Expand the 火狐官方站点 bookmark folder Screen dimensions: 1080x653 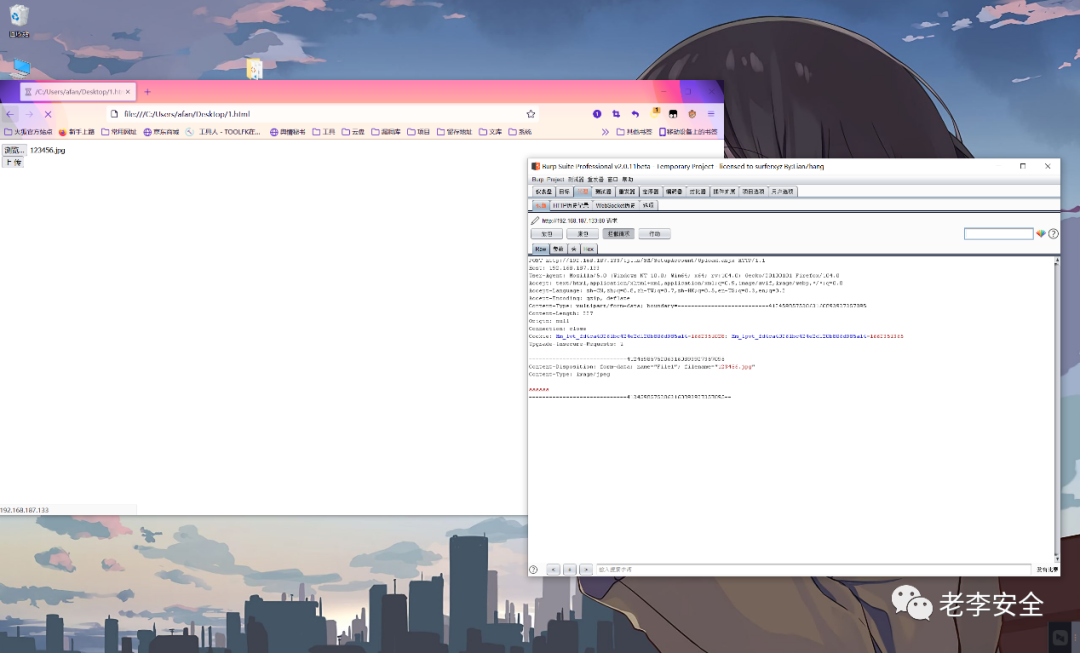[x=28, y=132]
